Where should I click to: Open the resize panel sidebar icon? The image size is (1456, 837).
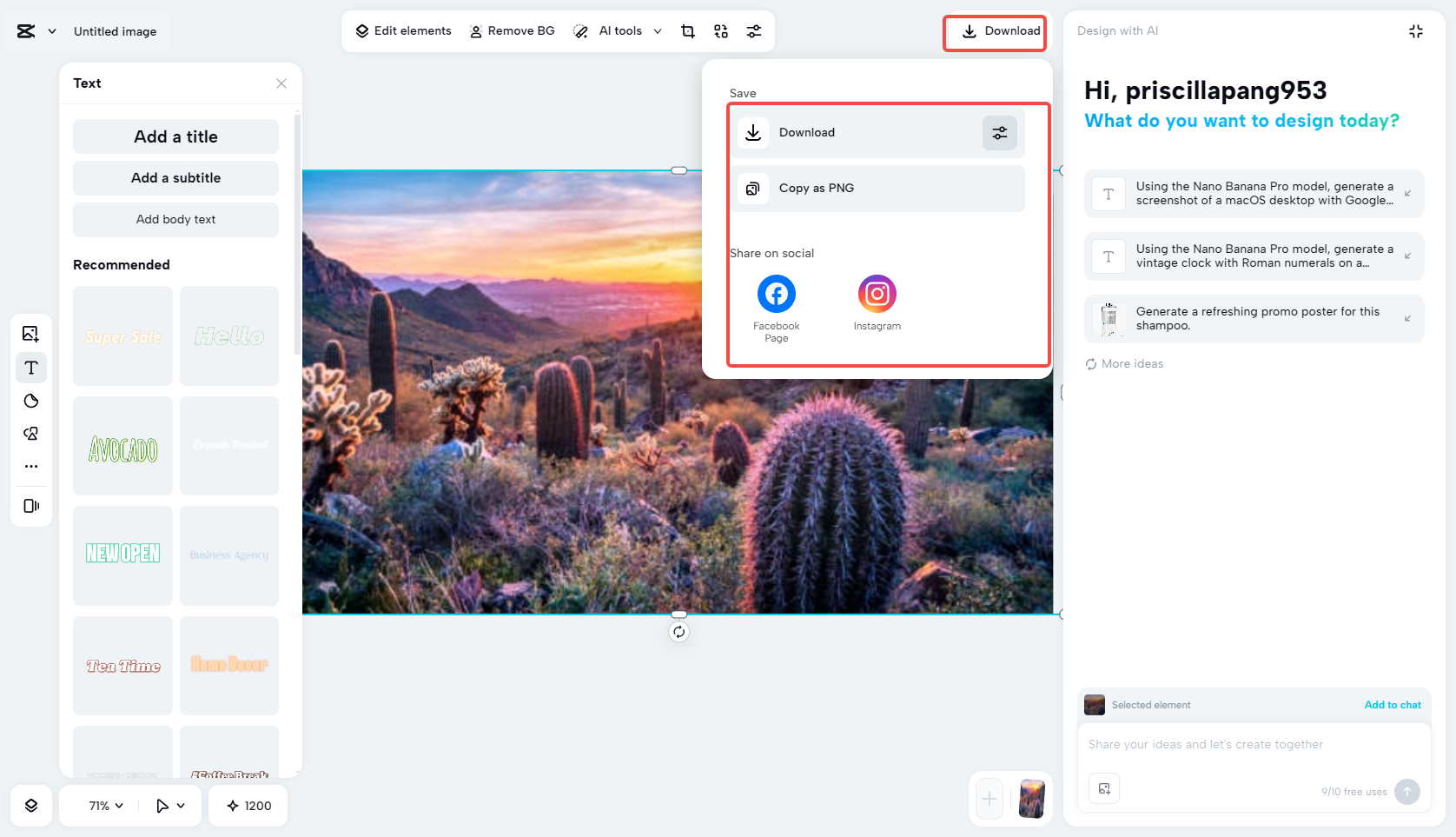31,506
